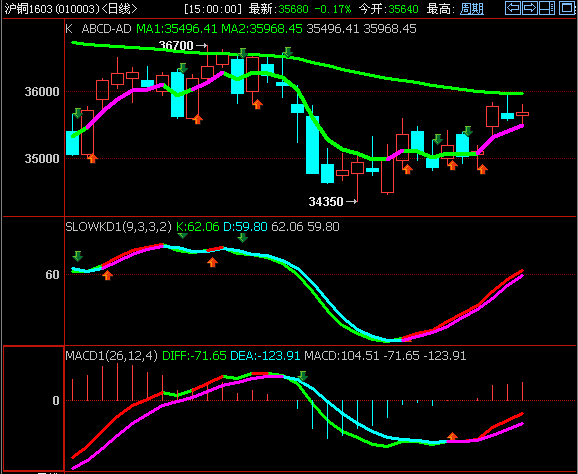The width and height of the screenshot is (578, 474).
Task: Click the right arrow navigation icon
Action: [x=530, y=8]
